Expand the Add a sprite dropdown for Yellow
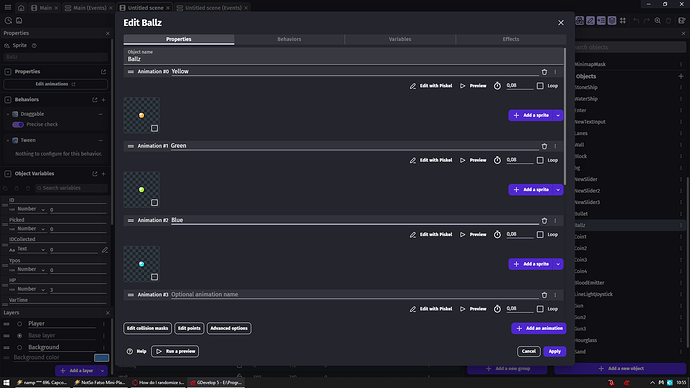This screenshot has height=388, width=690. [x=558, y=115]
